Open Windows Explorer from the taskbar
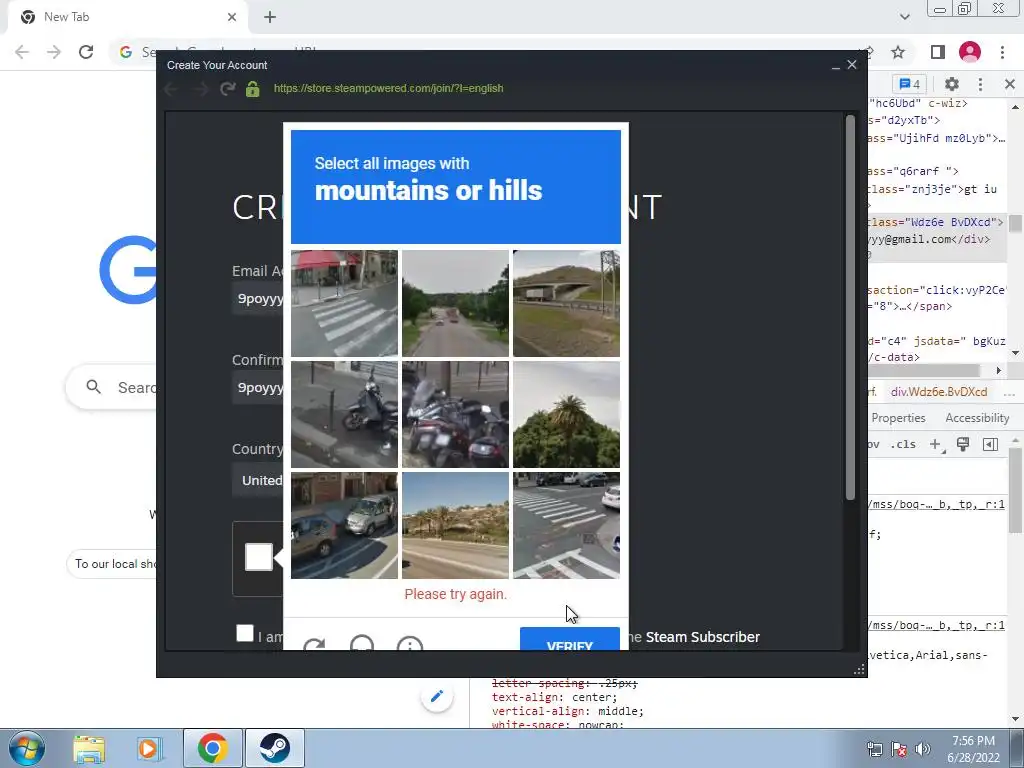Image resolution: width=1024 pixels, height=768 pixels. tap(89, 748)
